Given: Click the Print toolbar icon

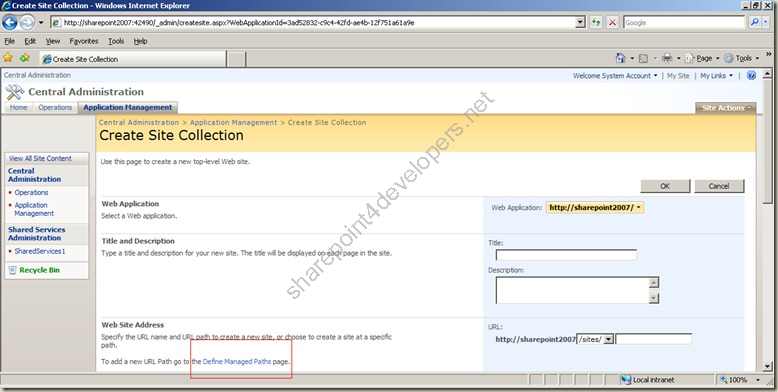Looking at the screenshot, I should point(667,58).
